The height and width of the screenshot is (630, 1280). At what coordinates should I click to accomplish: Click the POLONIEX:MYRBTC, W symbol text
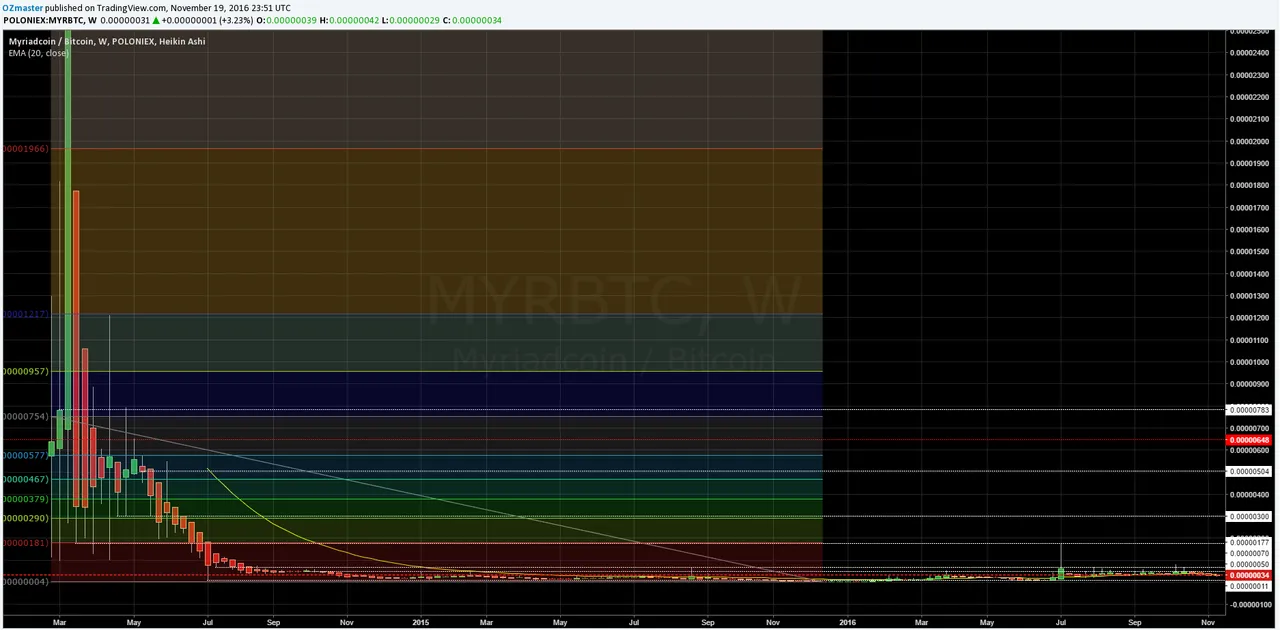tap(49, 20)
